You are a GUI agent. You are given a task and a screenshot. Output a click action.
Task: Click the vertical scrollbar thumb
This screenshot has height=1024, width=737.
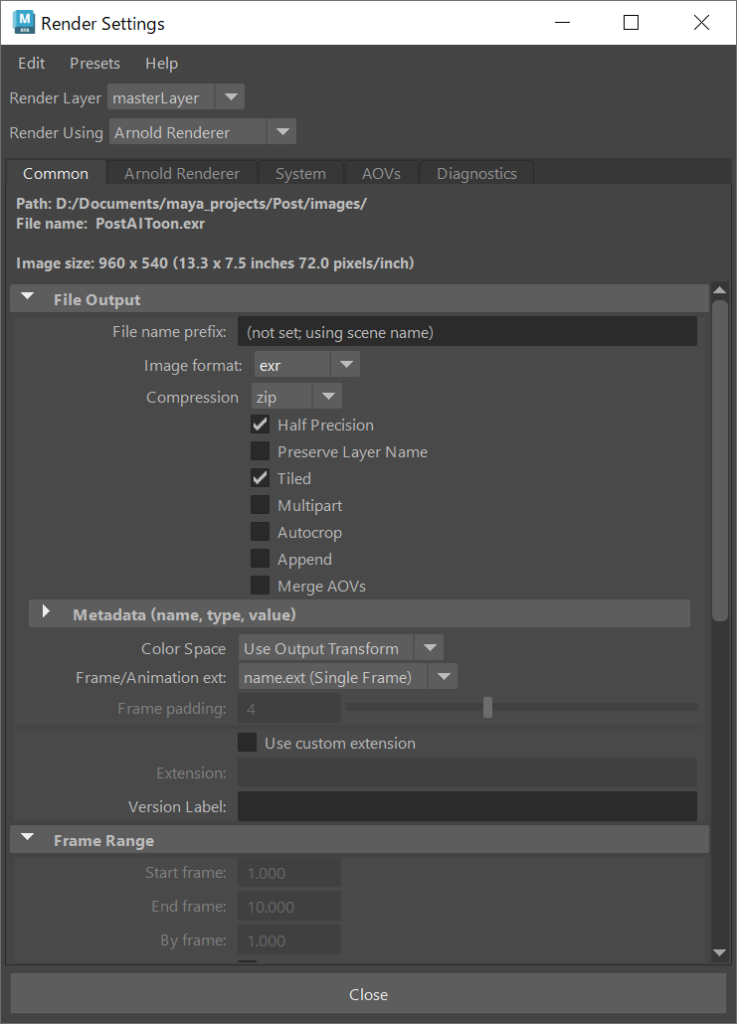coord(719,460)
